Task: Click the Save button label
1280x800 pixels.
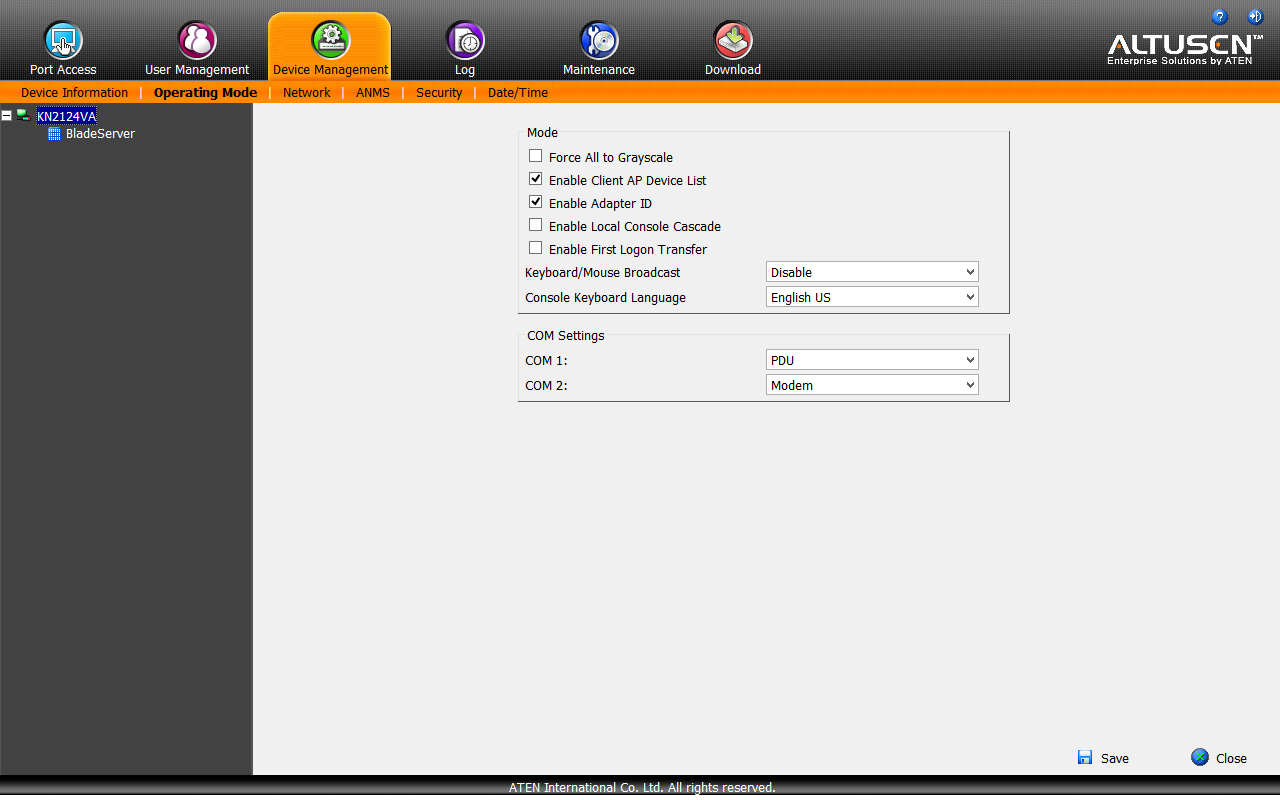Action: [x=1115, y=759]
